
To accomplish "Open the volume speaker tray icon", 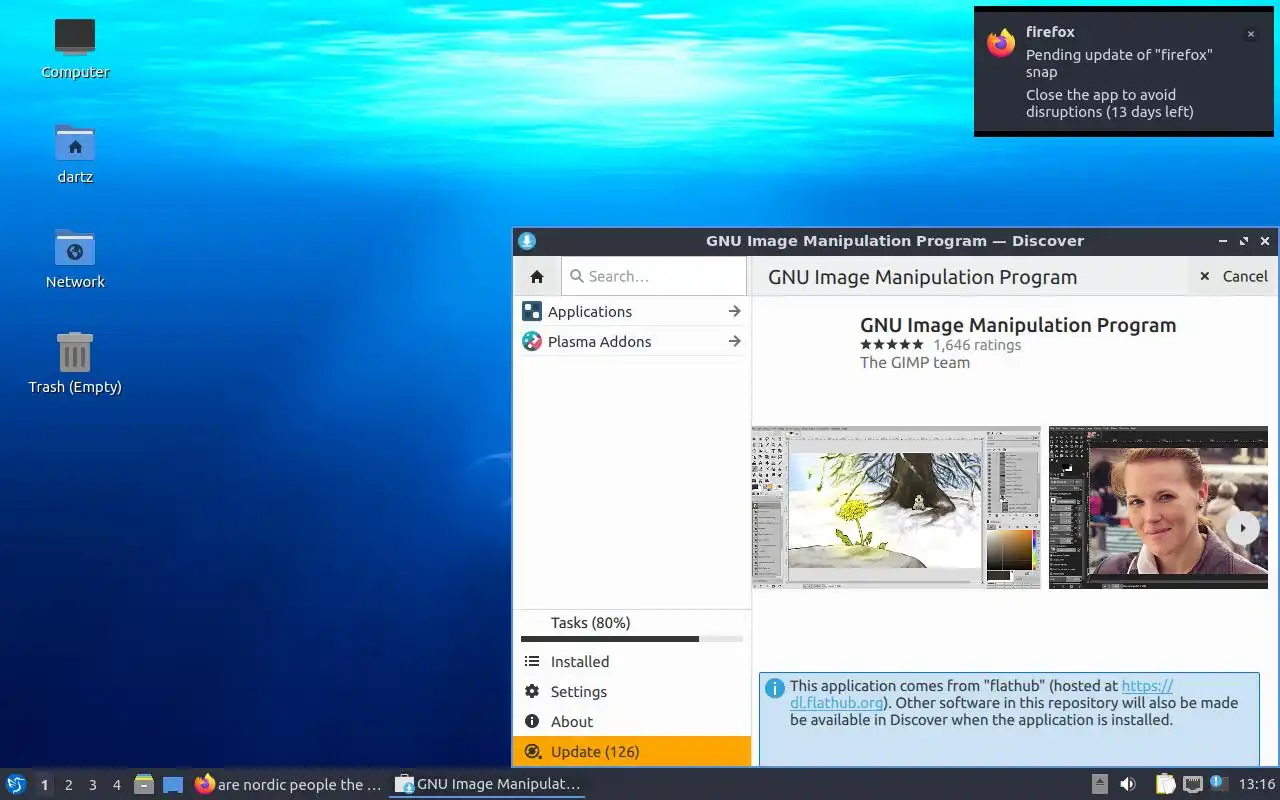I will 1127,784.
